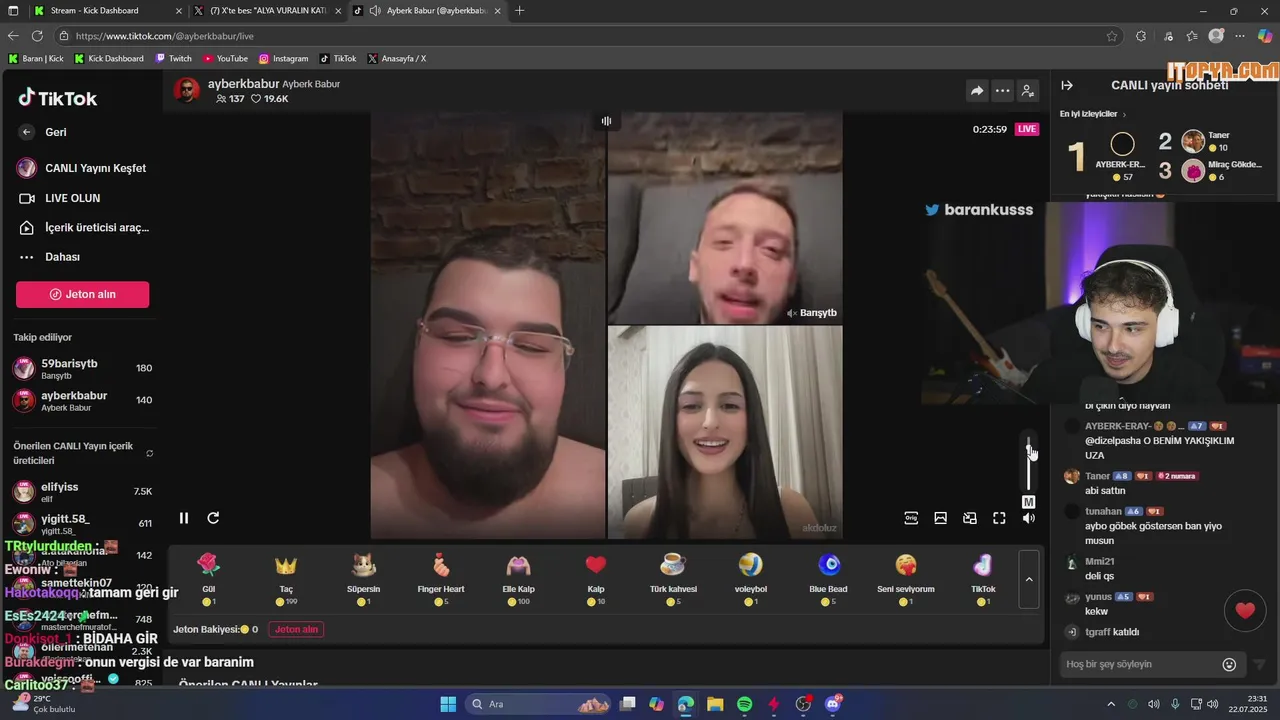Open the ayberkbabur streamer profile avatar
1280x720 pixels.
point(187,90)
